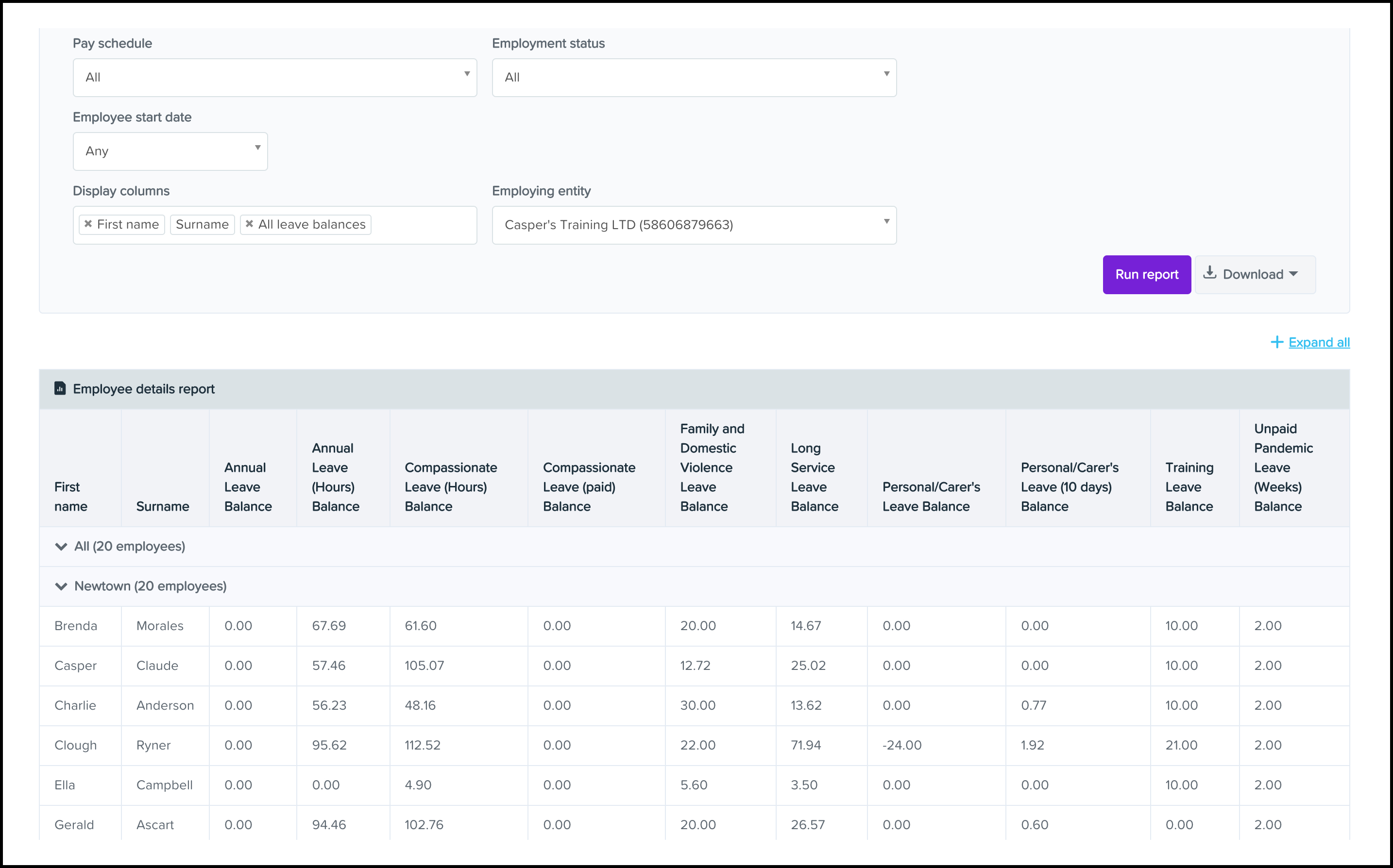
Task: Click the Expand all link
Action: pos(1319,342)
